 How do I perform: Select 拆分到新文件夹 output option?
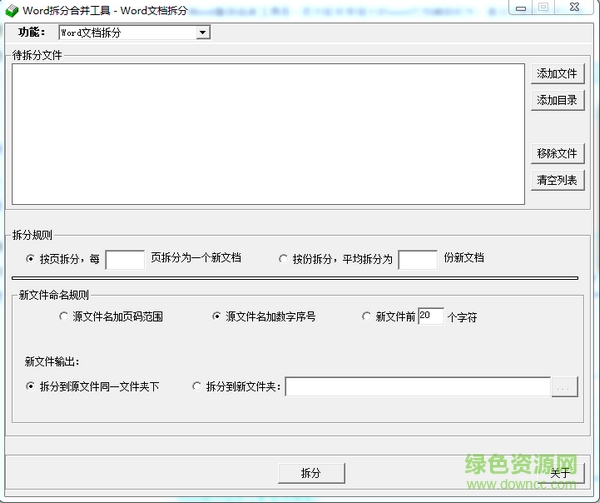pos(197,386)
